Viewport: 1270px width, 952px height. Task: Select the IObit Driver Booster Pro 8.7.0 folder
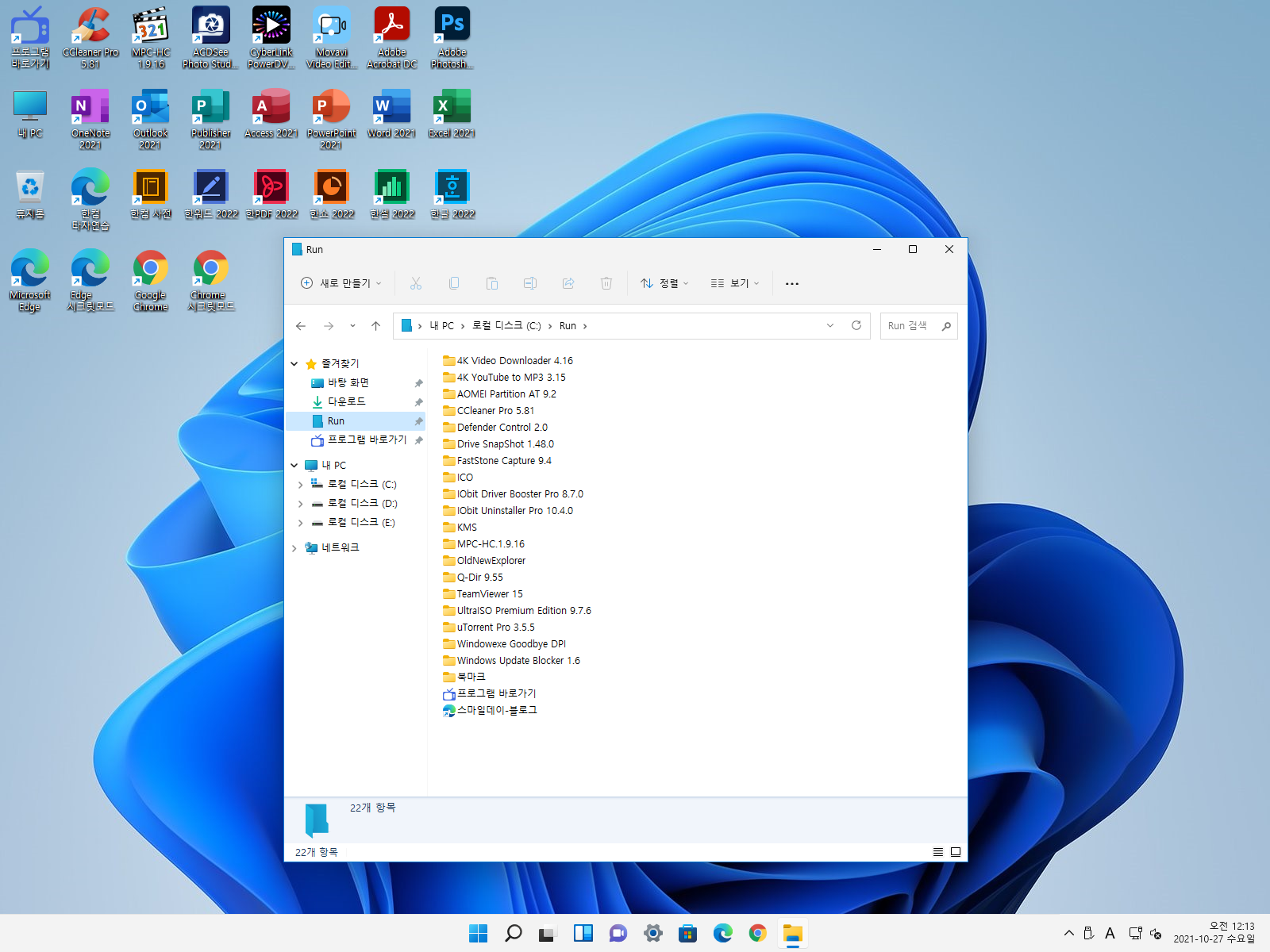click(513, 494)
